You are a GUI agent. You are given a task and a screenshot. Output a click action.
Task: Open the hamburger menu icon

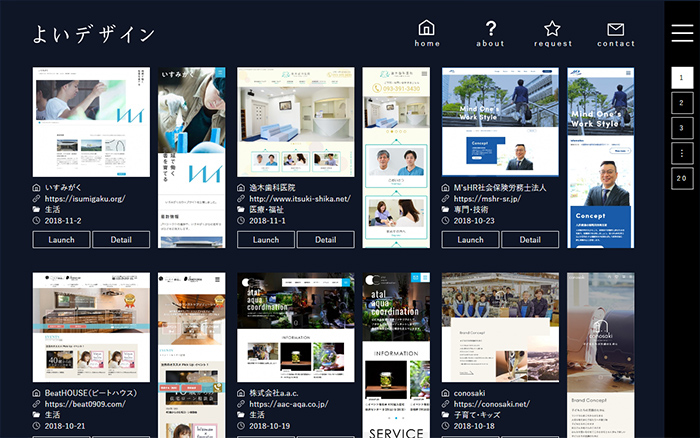(x=682, y=33)
